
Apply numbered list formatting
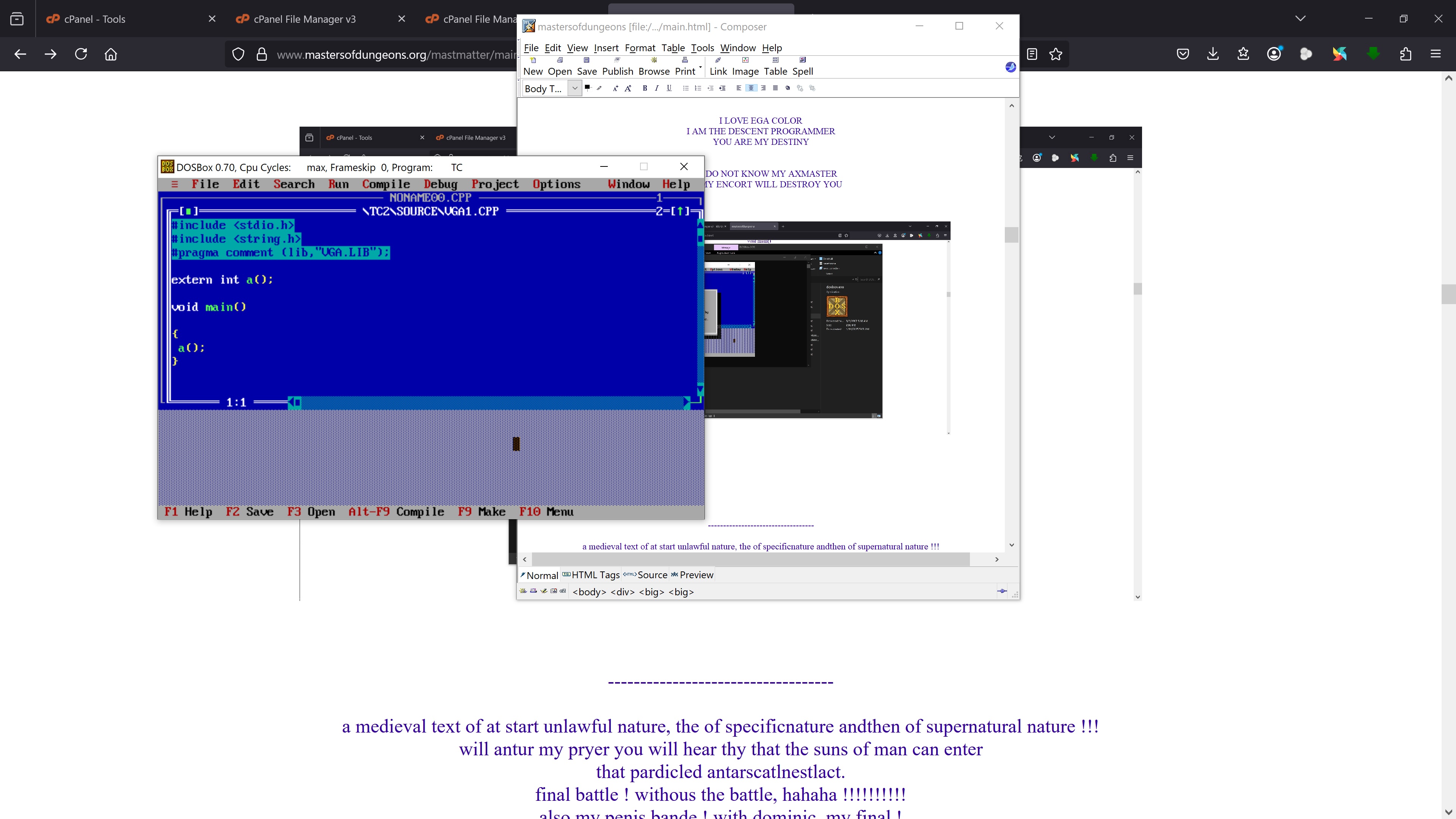click(x=698, y=88)
